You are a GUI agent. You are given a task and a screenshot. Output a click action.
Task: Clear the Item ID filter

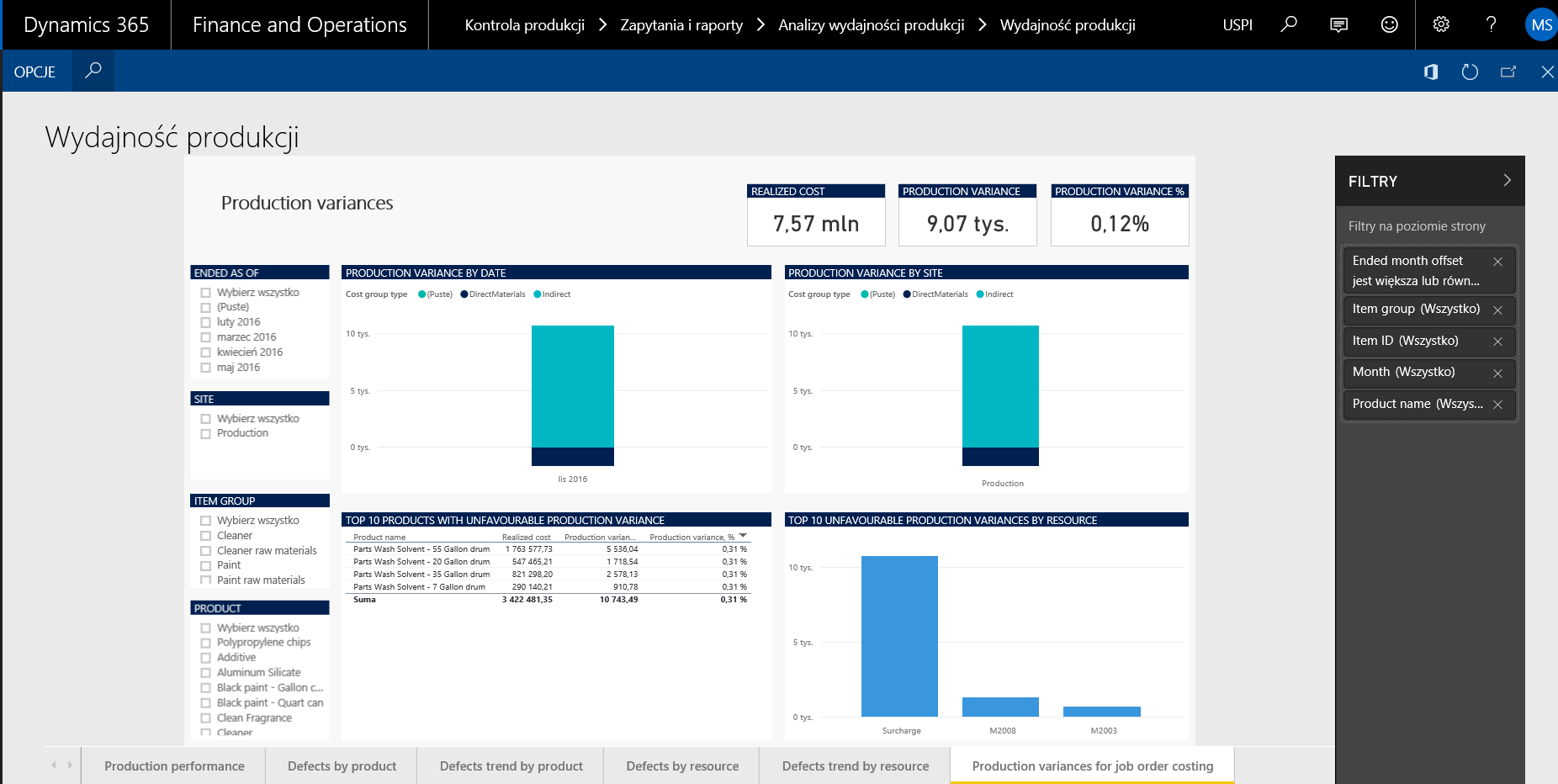pos(1497,342)
